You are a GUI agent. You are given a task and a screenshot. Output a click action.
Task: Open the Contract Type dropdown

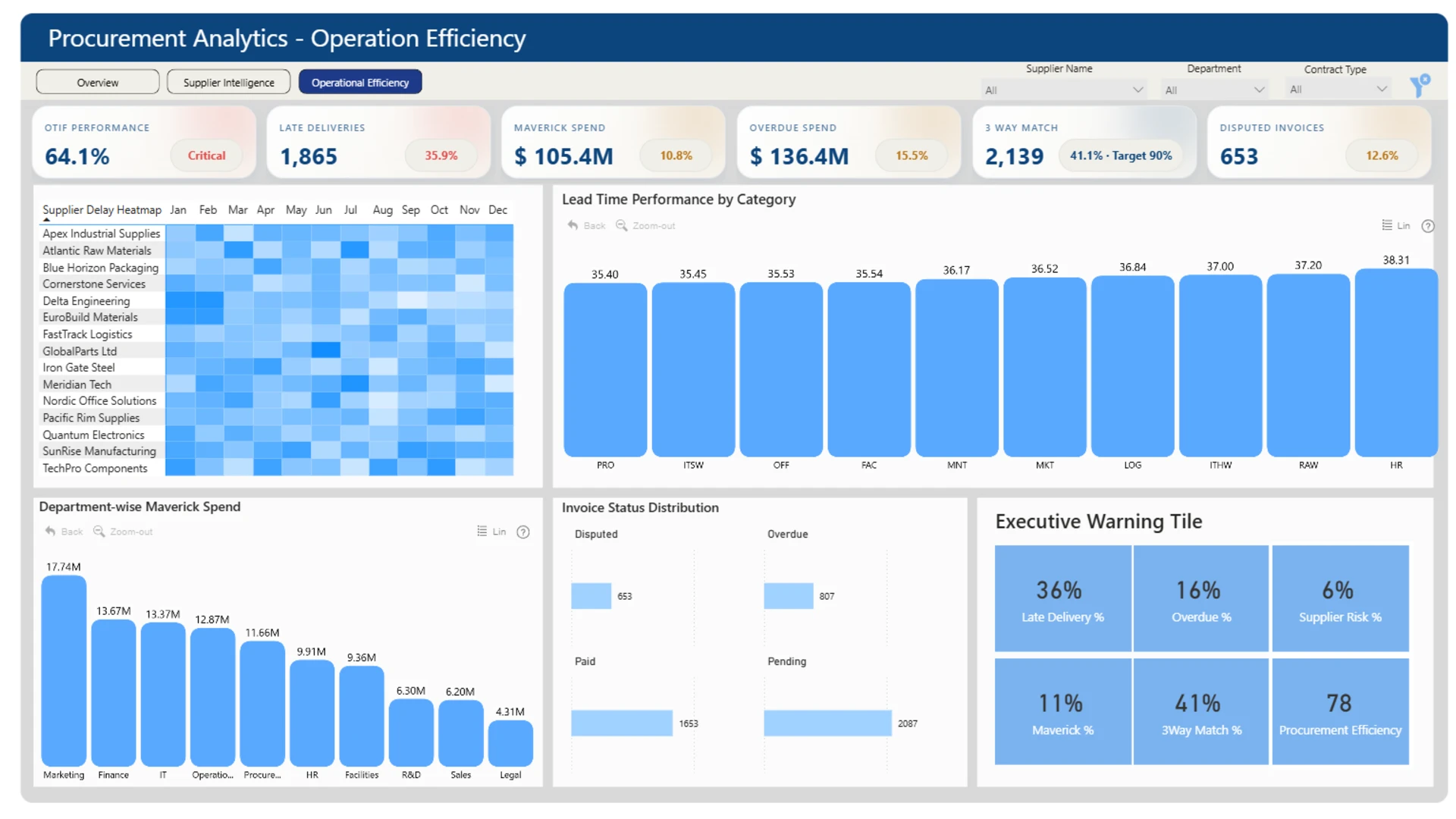[1338, 89]
